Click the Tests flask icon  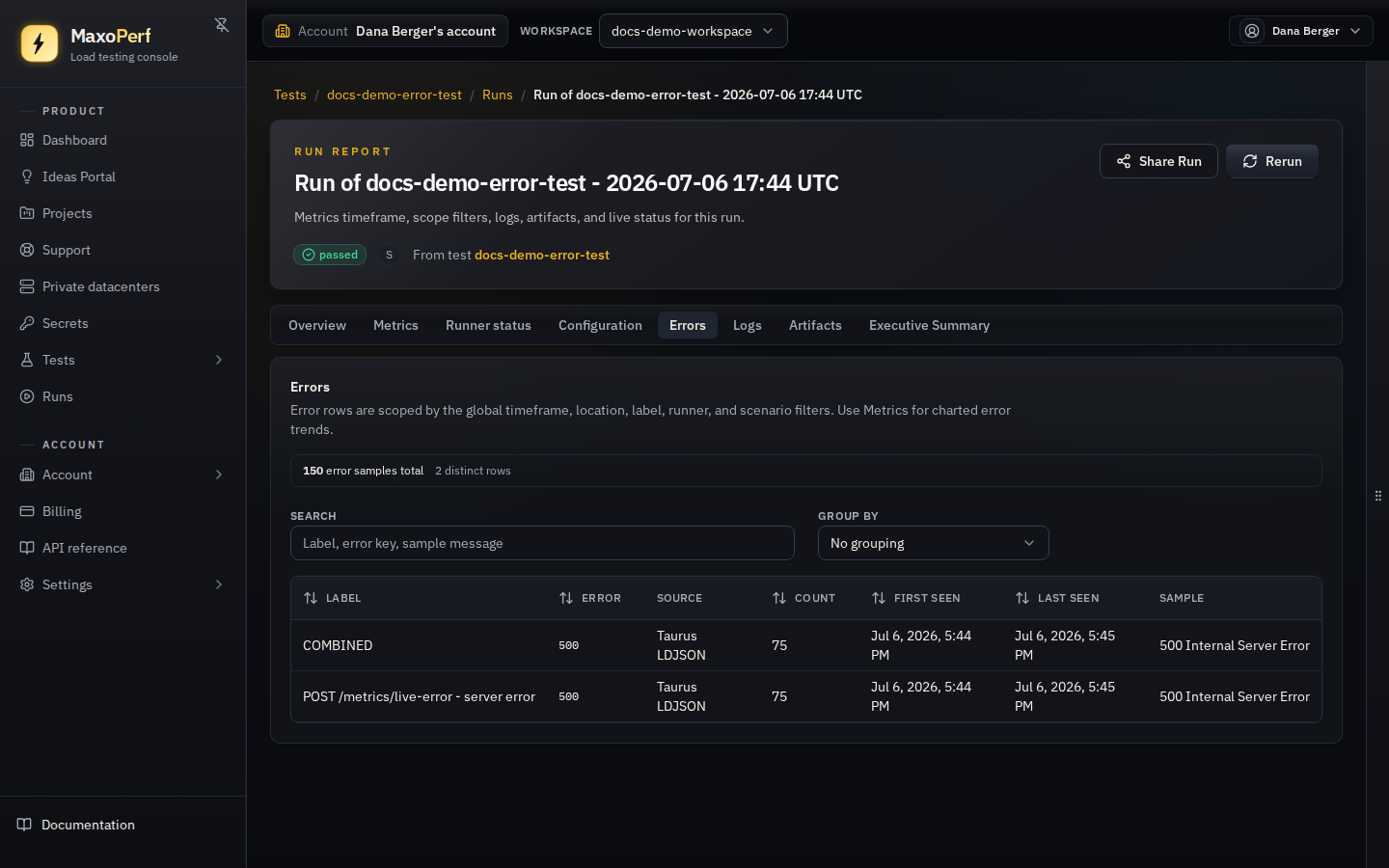pos(27,360)
